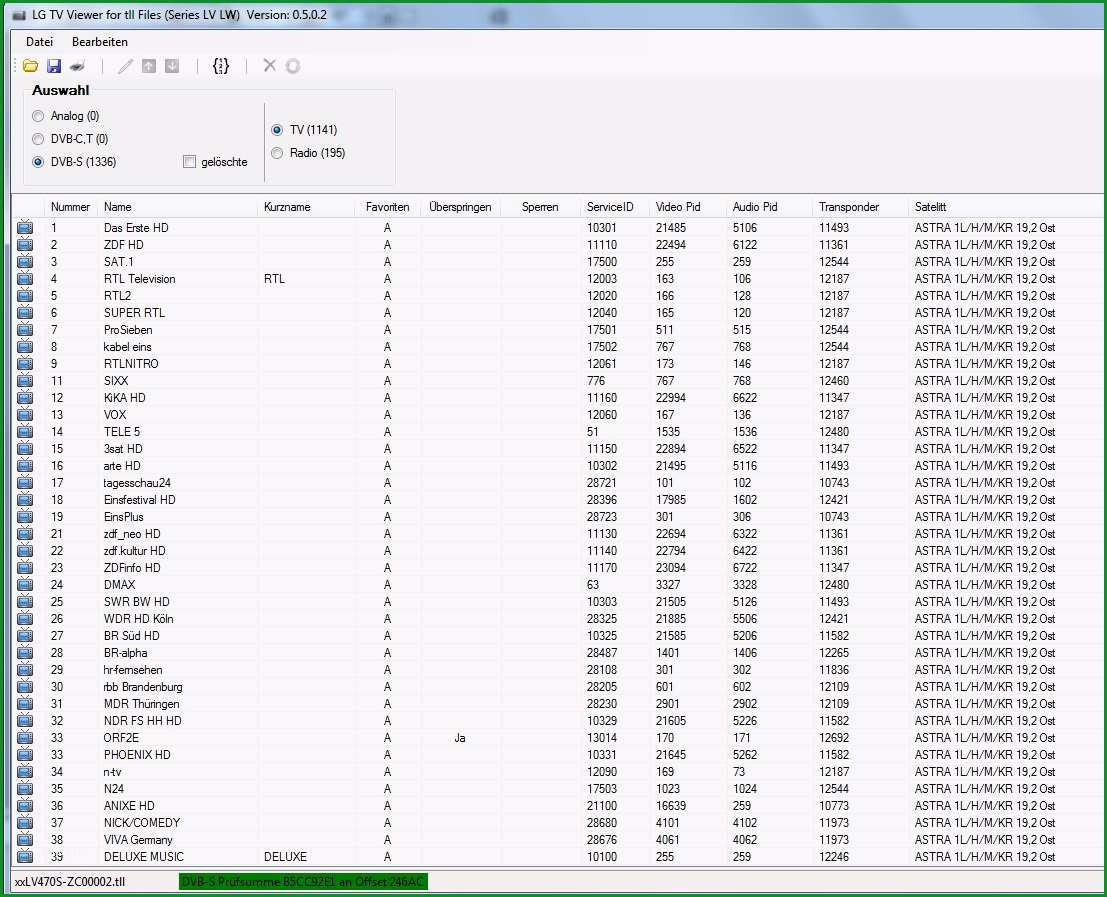1107x897 pixels.
Task: Click TV icon of TELE 5 row
Action: (25, 431)
